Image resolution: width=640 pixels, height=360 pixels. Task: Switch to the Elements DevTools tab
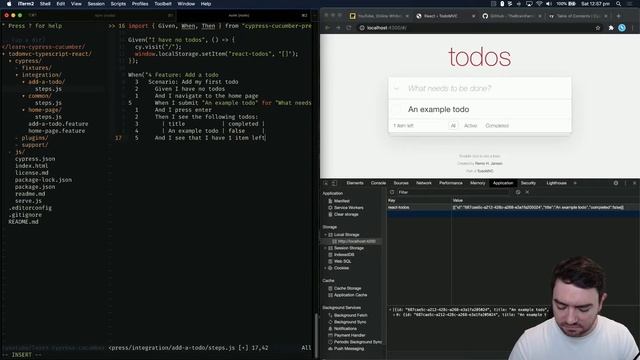(355, 183)
